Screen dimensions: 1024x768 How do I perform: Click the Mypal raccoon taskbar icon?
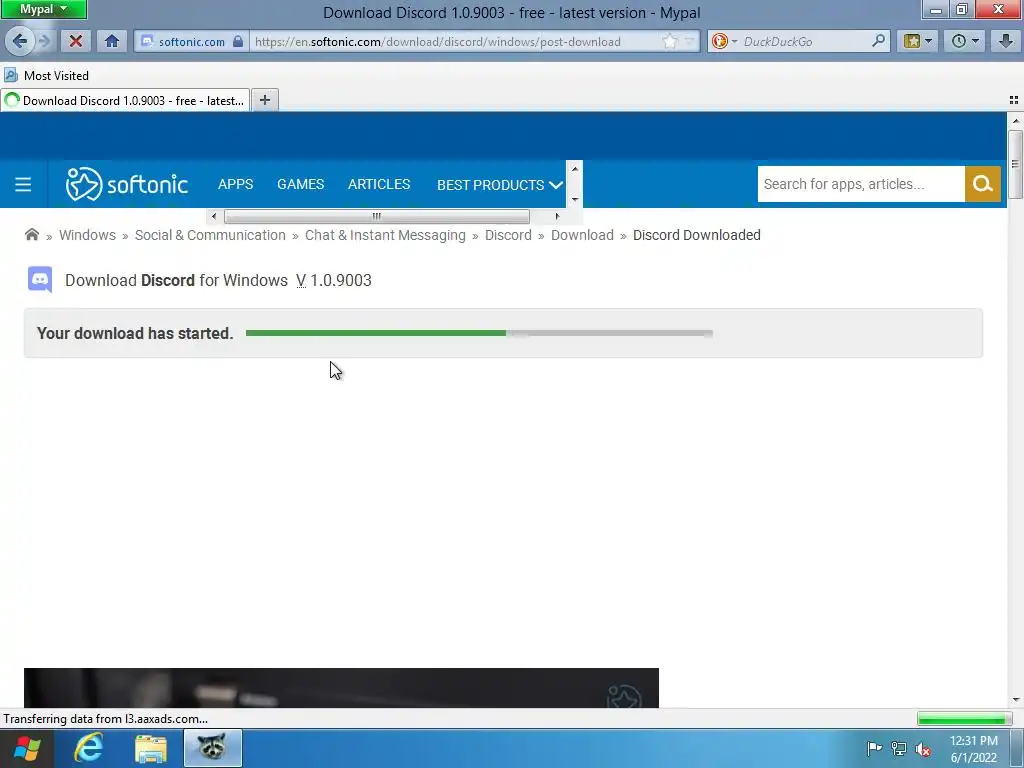click(213, 748)
